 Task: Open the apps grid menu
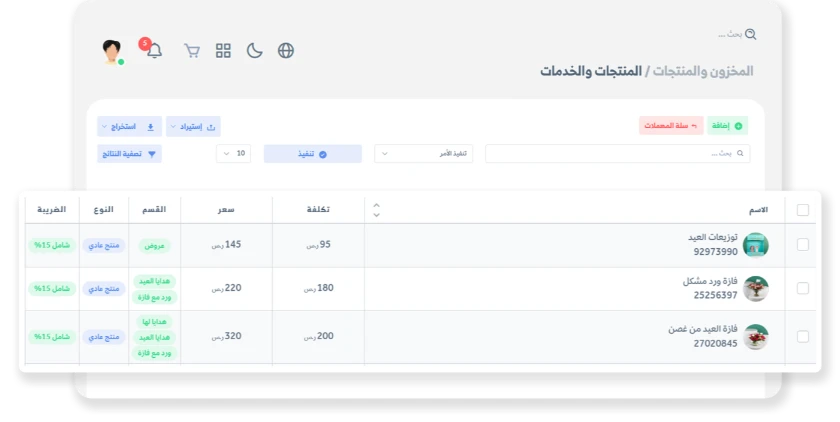click(x=223, y=51)
